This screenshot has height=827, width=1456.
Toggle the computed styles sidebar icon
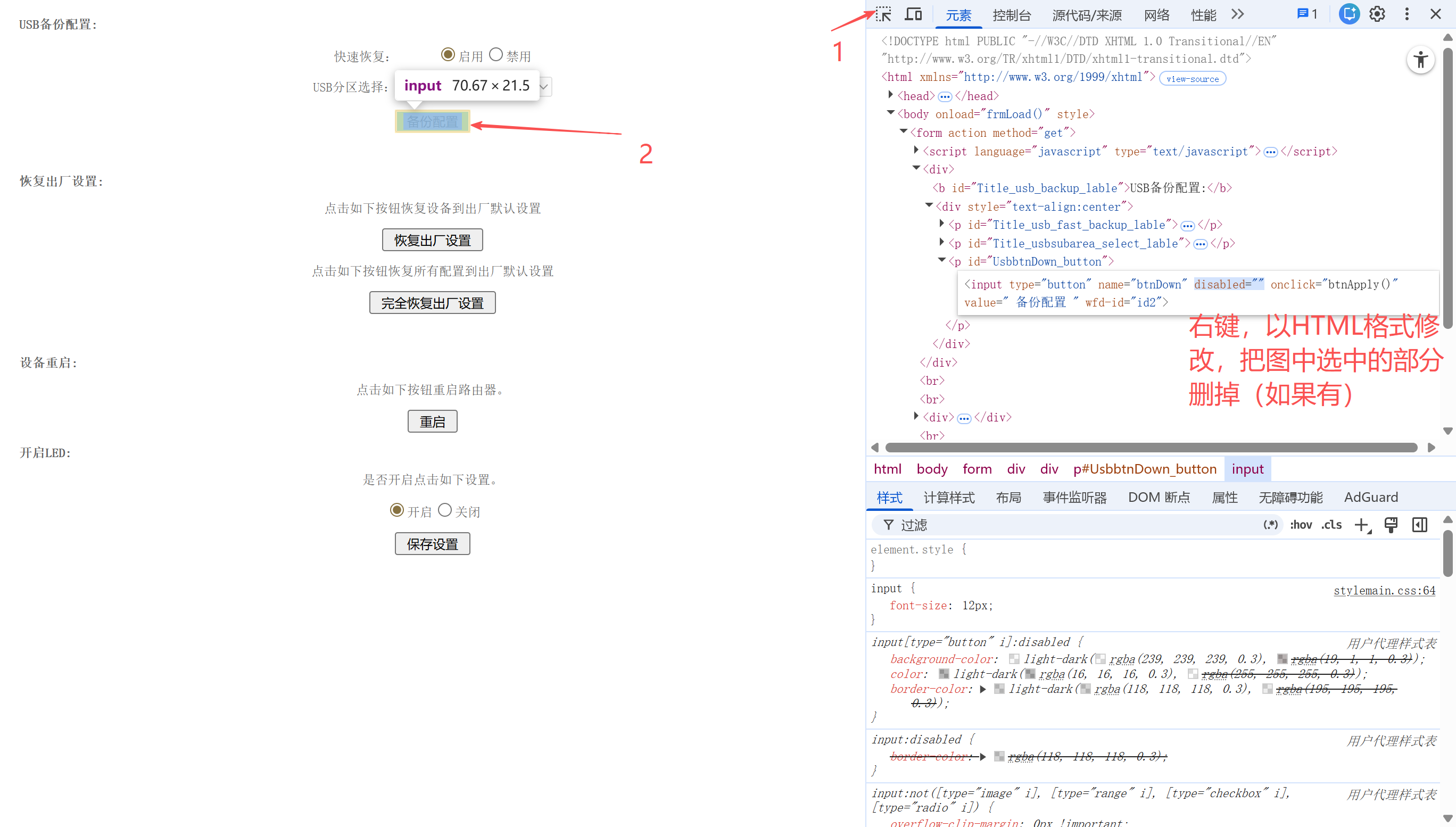click(1419, 525)
